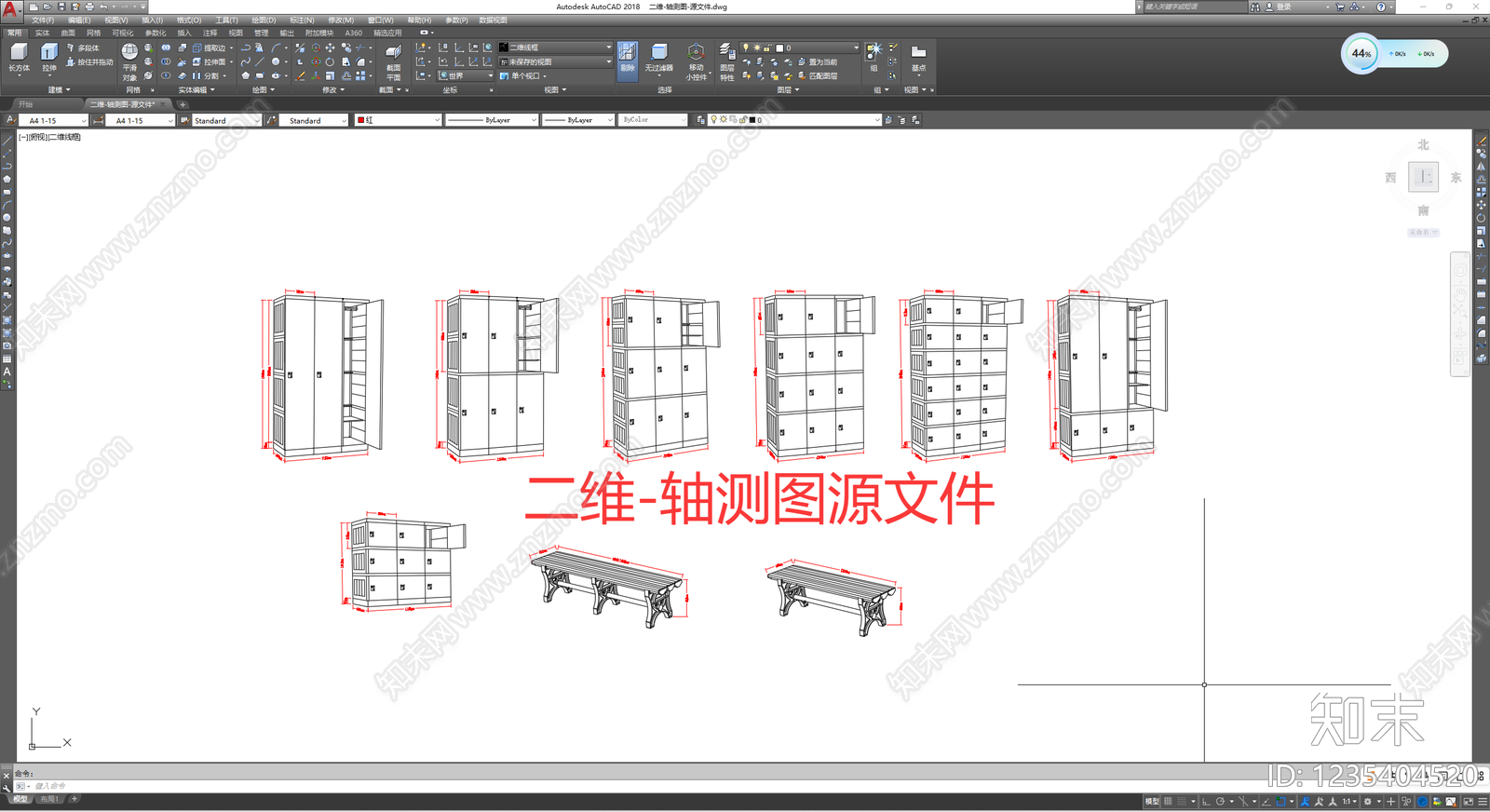Viewport: 1490px width, 812px height.
Task: Click the 模型 button in status bar
Action: click(x=1152, y=801)
